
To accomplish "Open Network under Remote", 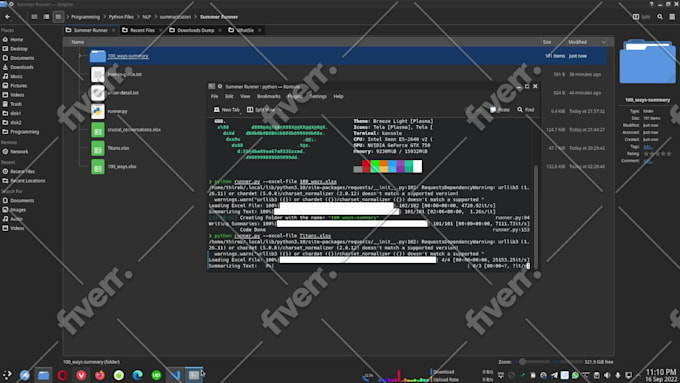I will (16, 152).
